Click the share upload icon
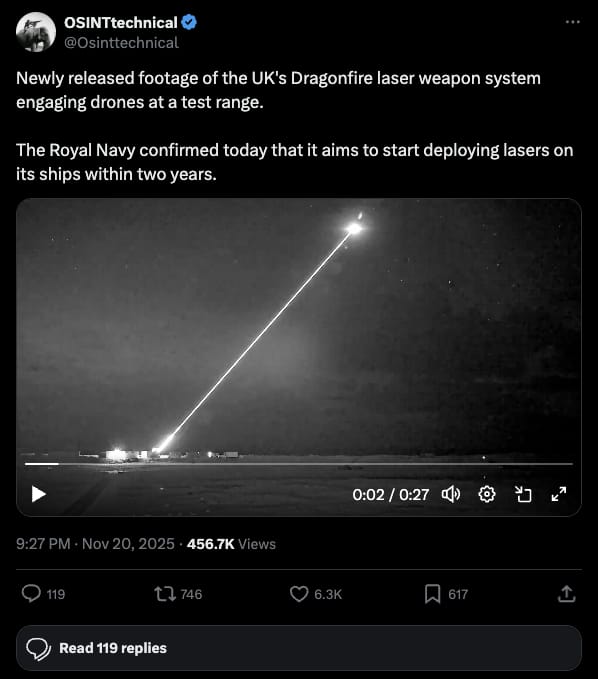 coord(566,594)
